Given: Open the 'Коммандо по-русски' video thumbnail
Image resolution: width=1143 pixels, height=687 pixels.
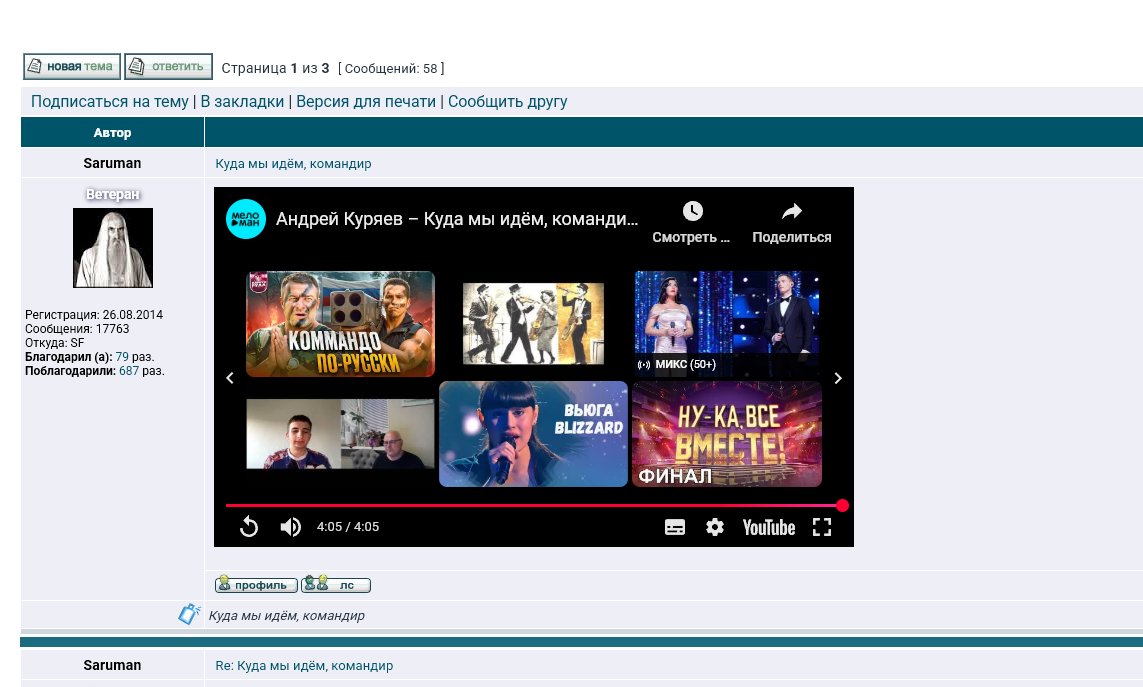Looking at the screenshot, I should tap(340, 324).
